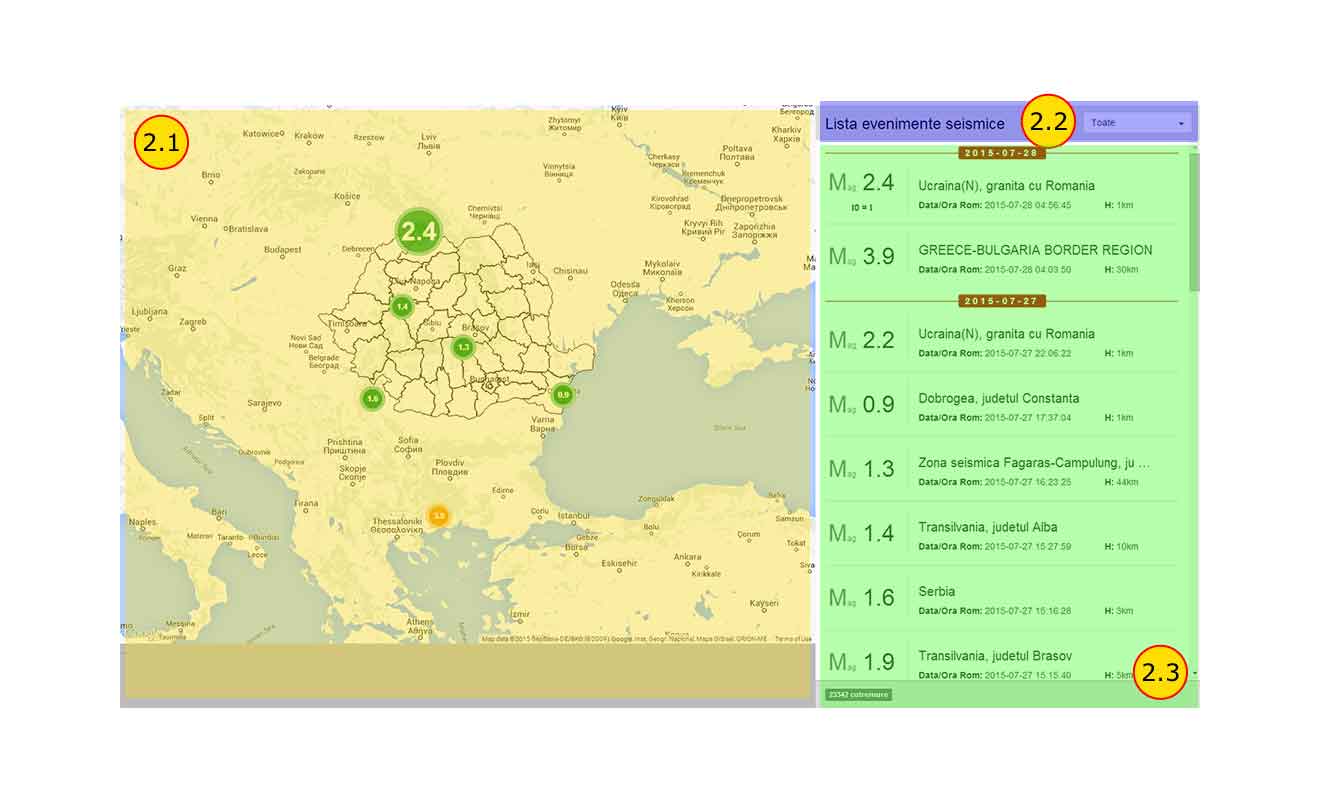1331x802 pixels.
Task: Click the large 2.4 magnitude map marker
Action: pos(419,233)
